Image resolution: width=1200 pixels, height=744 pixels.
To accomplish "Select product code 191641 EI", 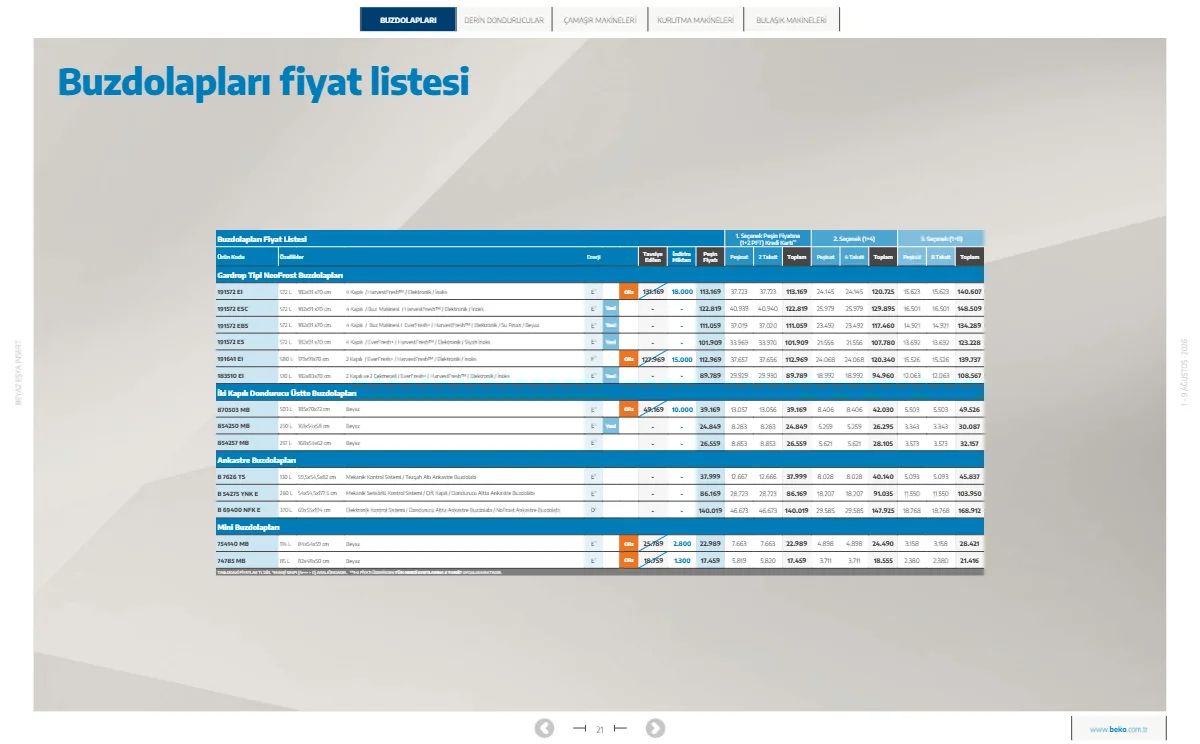I will click(x=231, y=358).
